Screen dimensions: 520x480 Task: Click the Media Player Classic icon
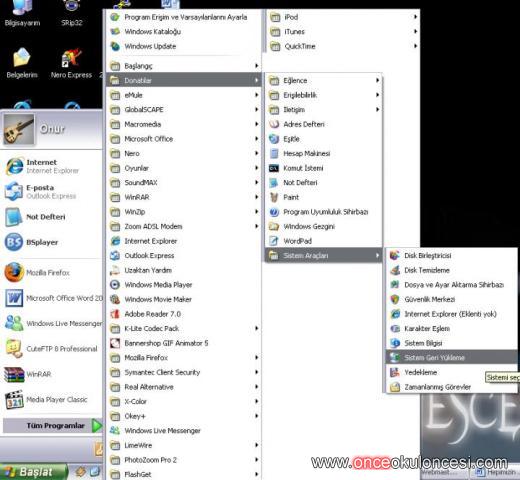[x=14, y=399]
